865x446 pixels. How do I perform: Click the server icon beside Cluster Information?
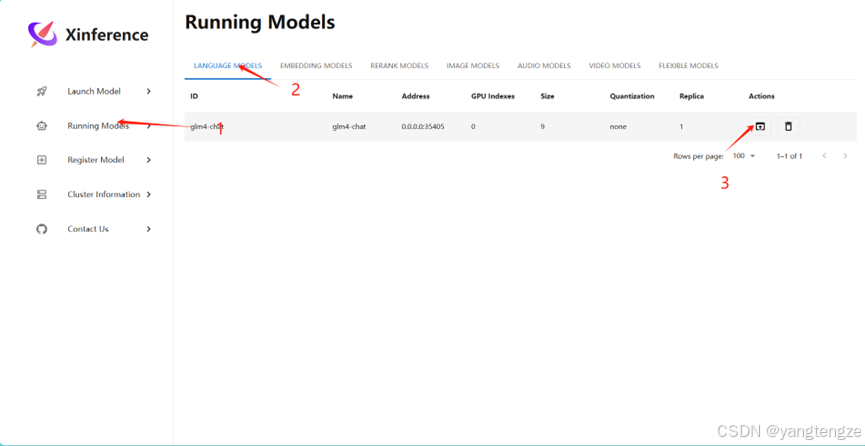click(41, 194)
